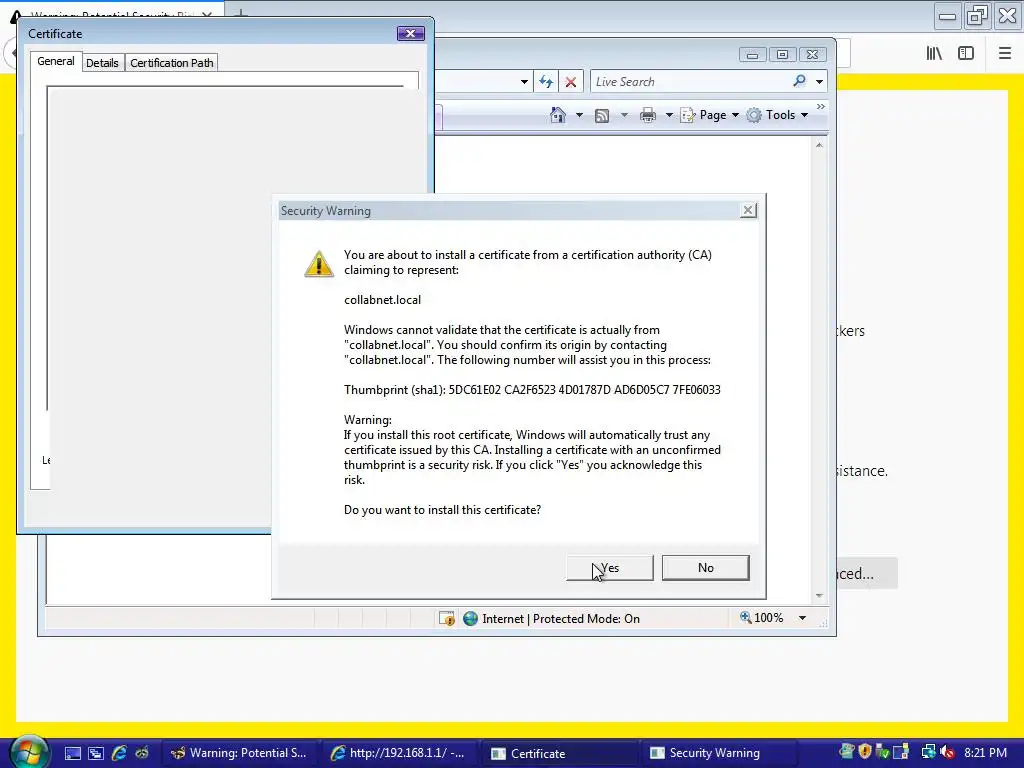The width and height of the screenshot is (1024, 768).
Task: Click the Internet zone globe icon
Action: [470, 618]
